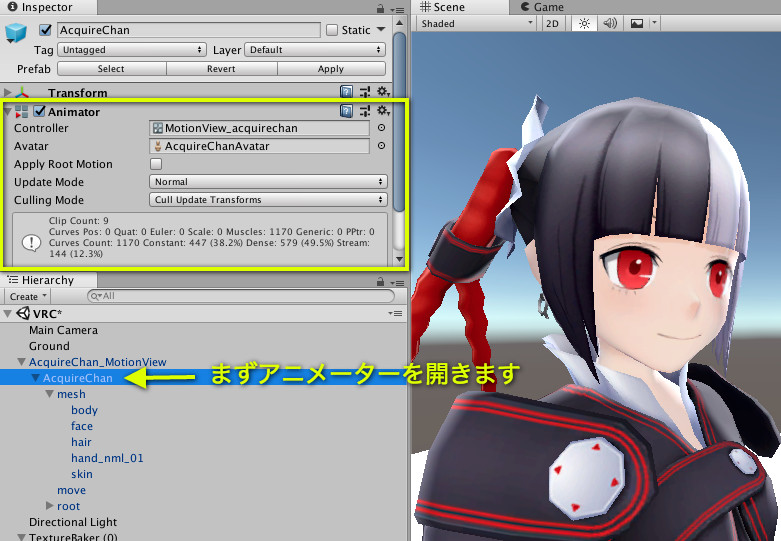Click the Prefab Select button
Screen dimensions: 781x541
[111, 69]
